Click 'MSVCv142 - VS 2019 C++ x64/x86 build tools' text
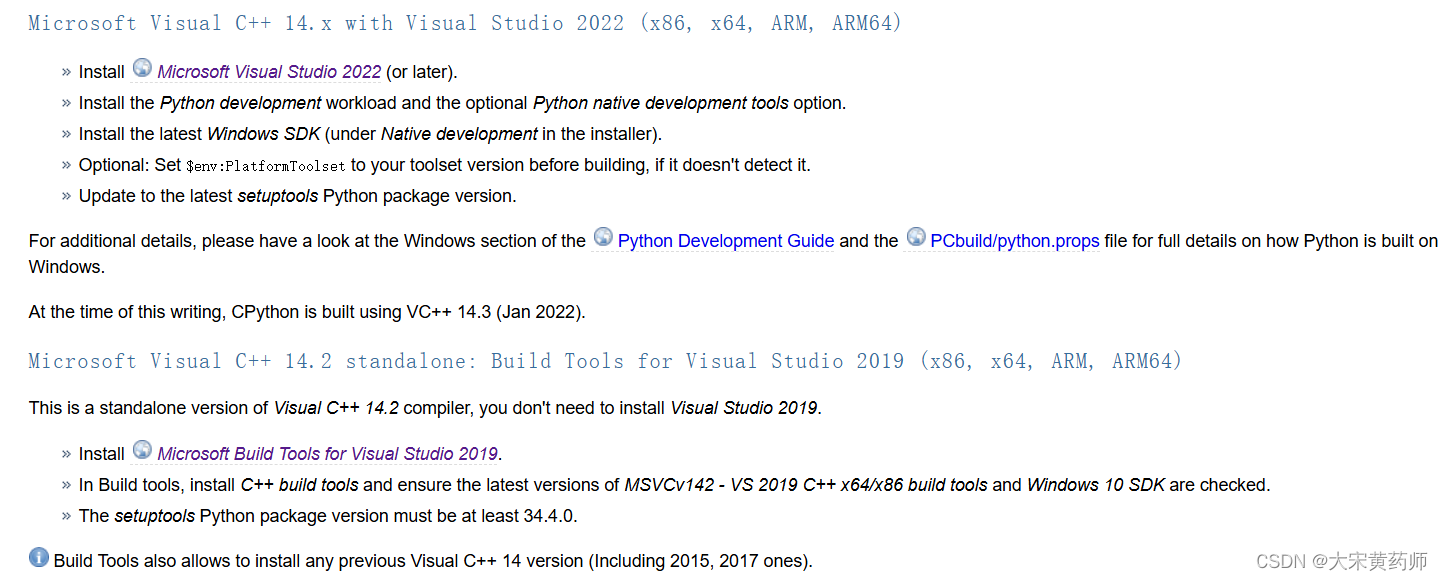Image resolution: width=1443 pixels, height=581 pixels. pos(806,485)
